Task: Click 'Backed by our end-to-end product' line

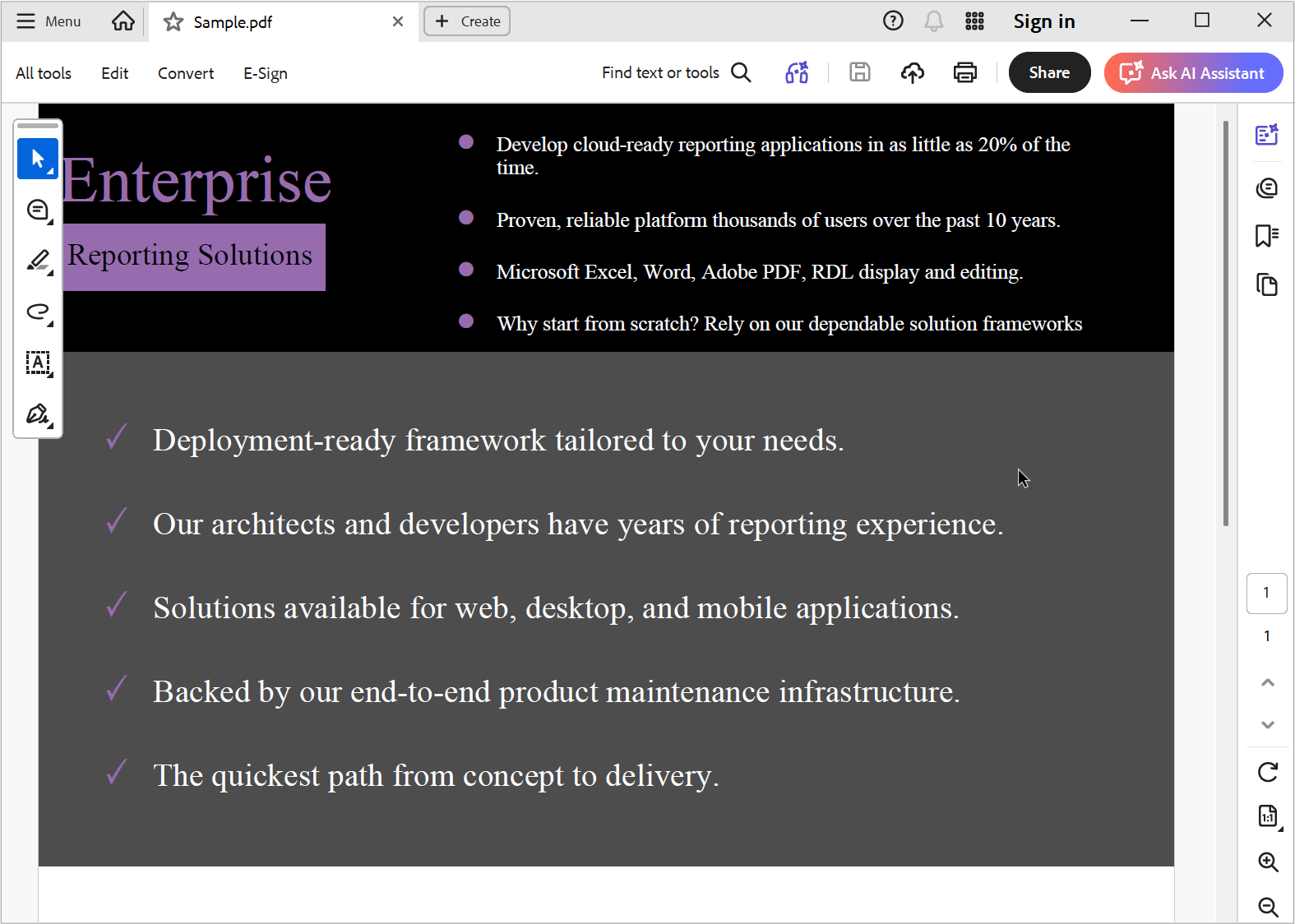Action: pos(557,692)
